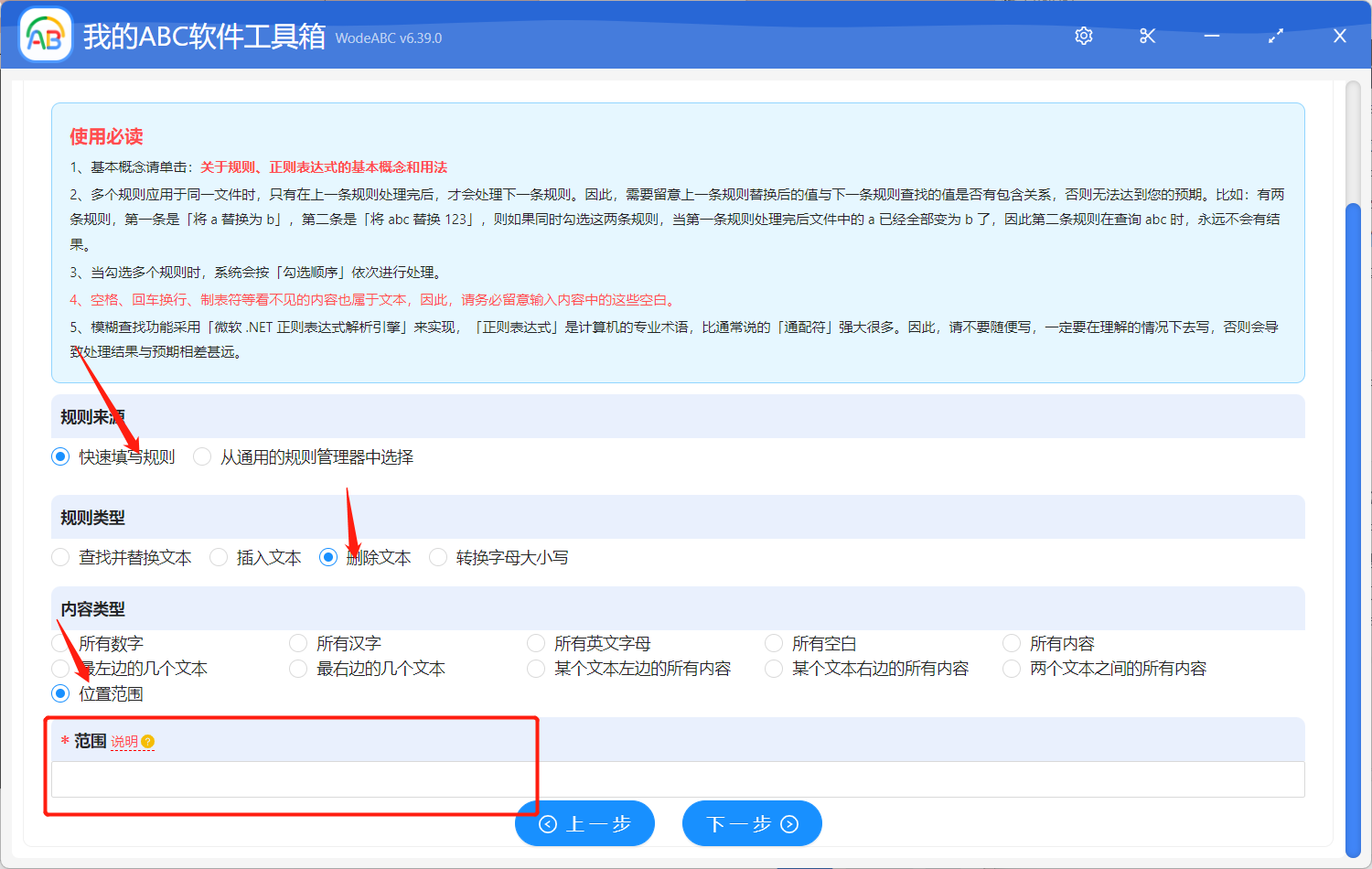
Task: Choose 转换字母大小写 rule type
Action: [x=438, y=557]
